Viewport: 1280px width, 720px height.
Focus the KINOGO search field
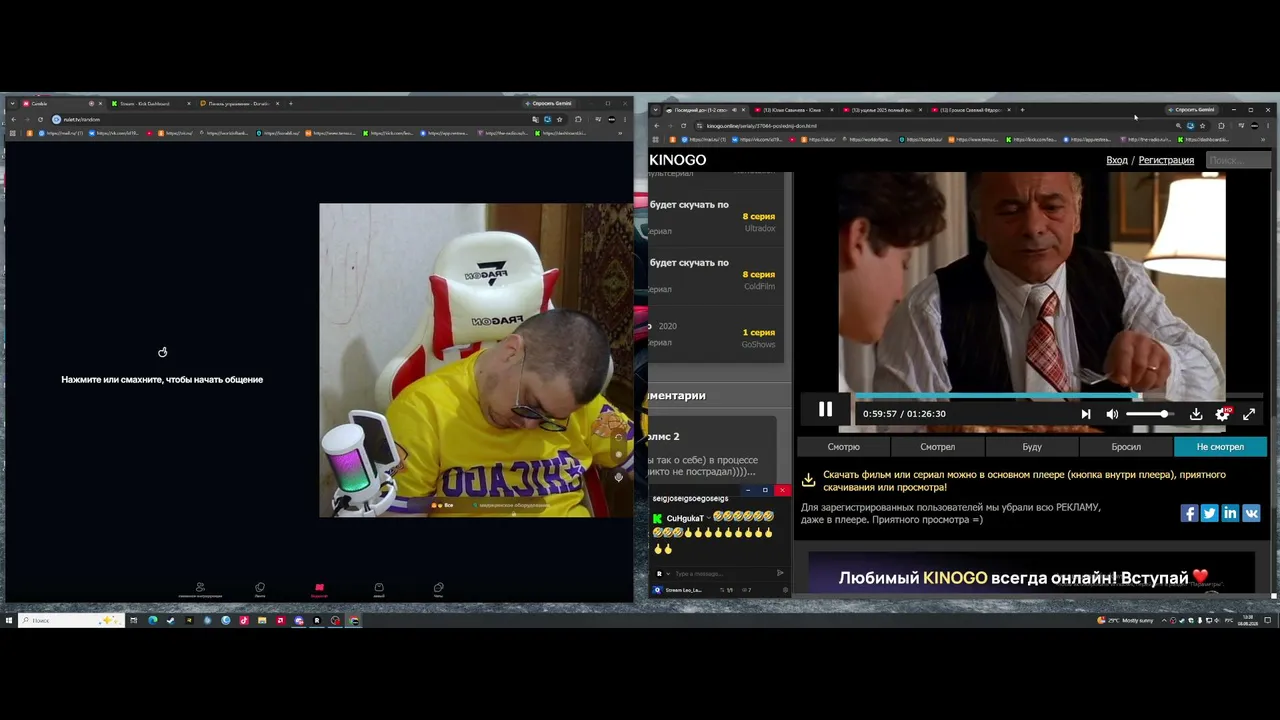1236,160
